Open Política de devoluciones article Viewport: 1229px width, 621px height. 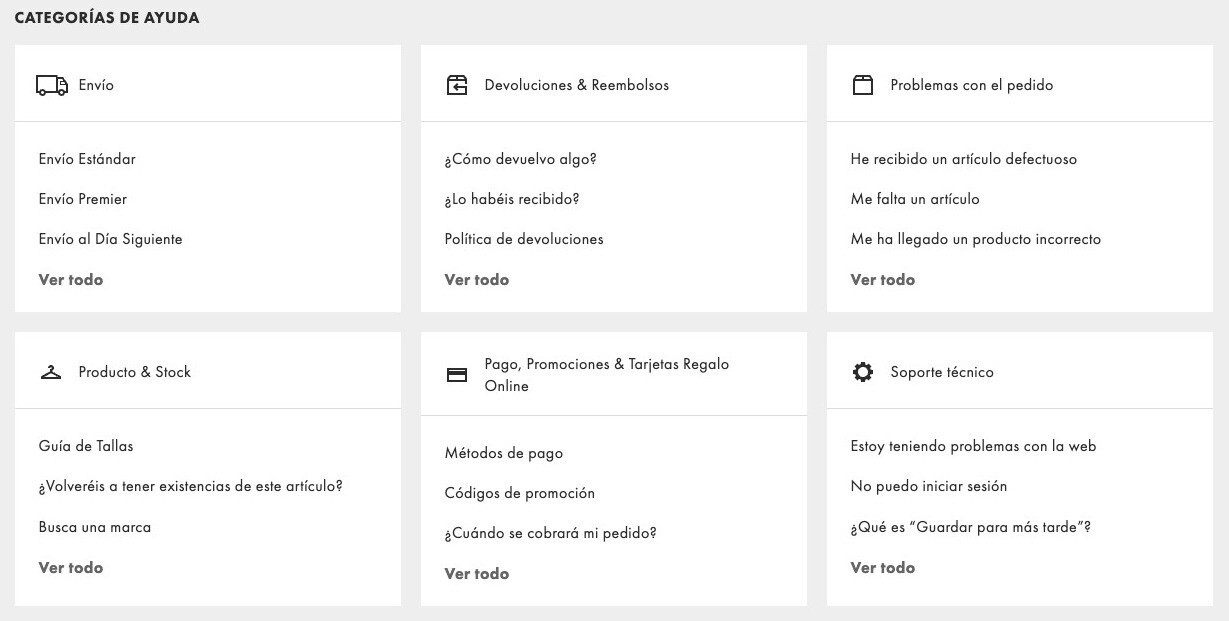coord(524,239)
